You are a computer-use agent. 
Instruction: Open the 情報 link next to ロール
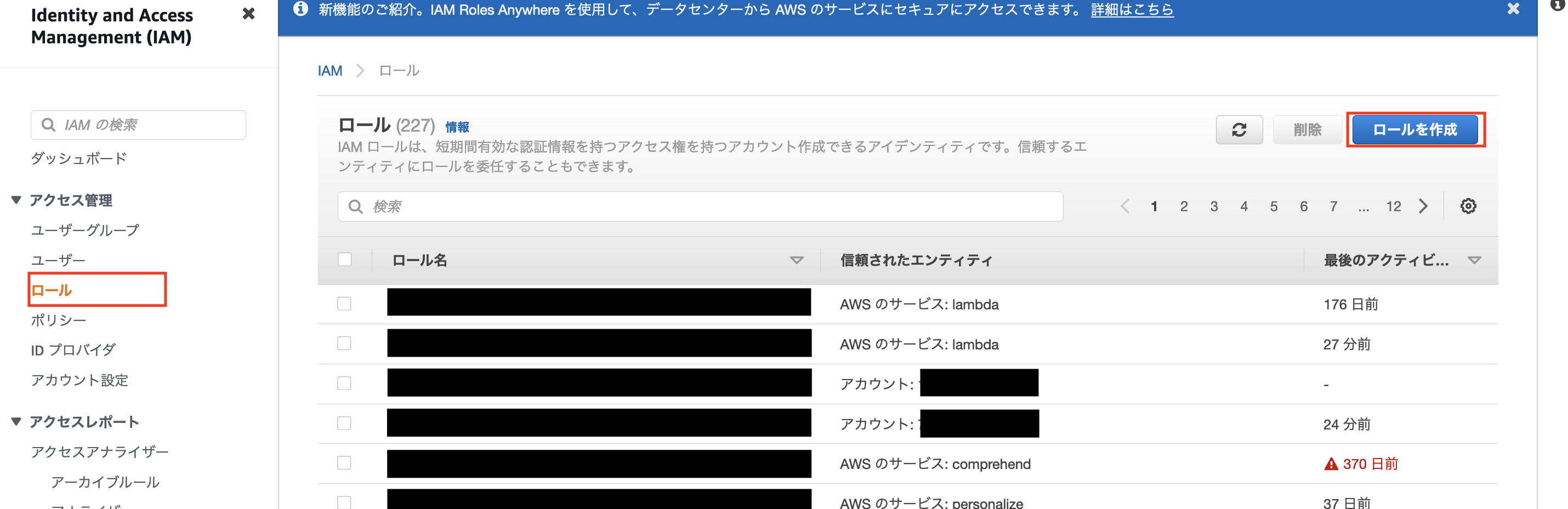tap(457, 127)
